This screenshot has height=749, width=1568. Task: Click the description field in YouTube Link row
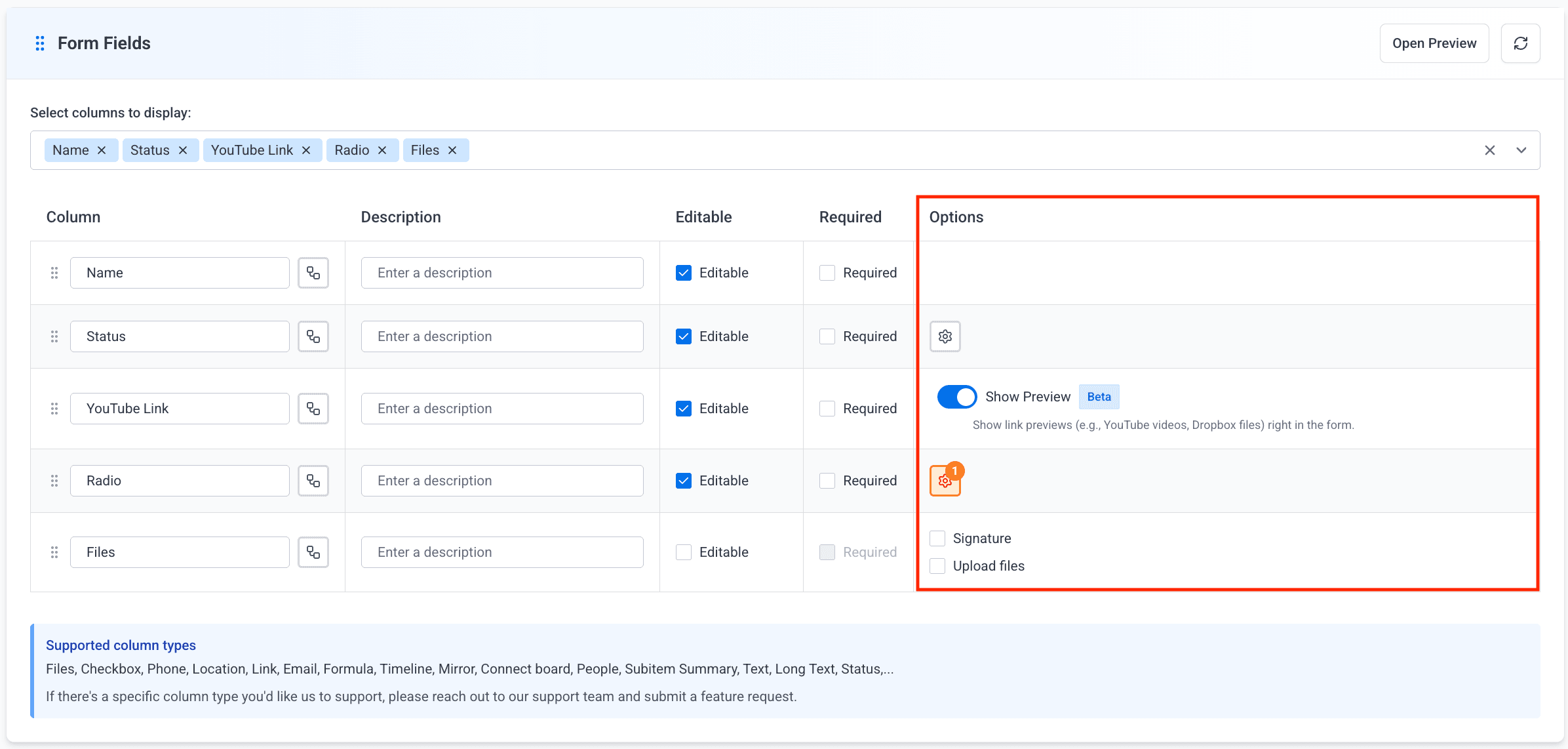[x=502, y=409]
